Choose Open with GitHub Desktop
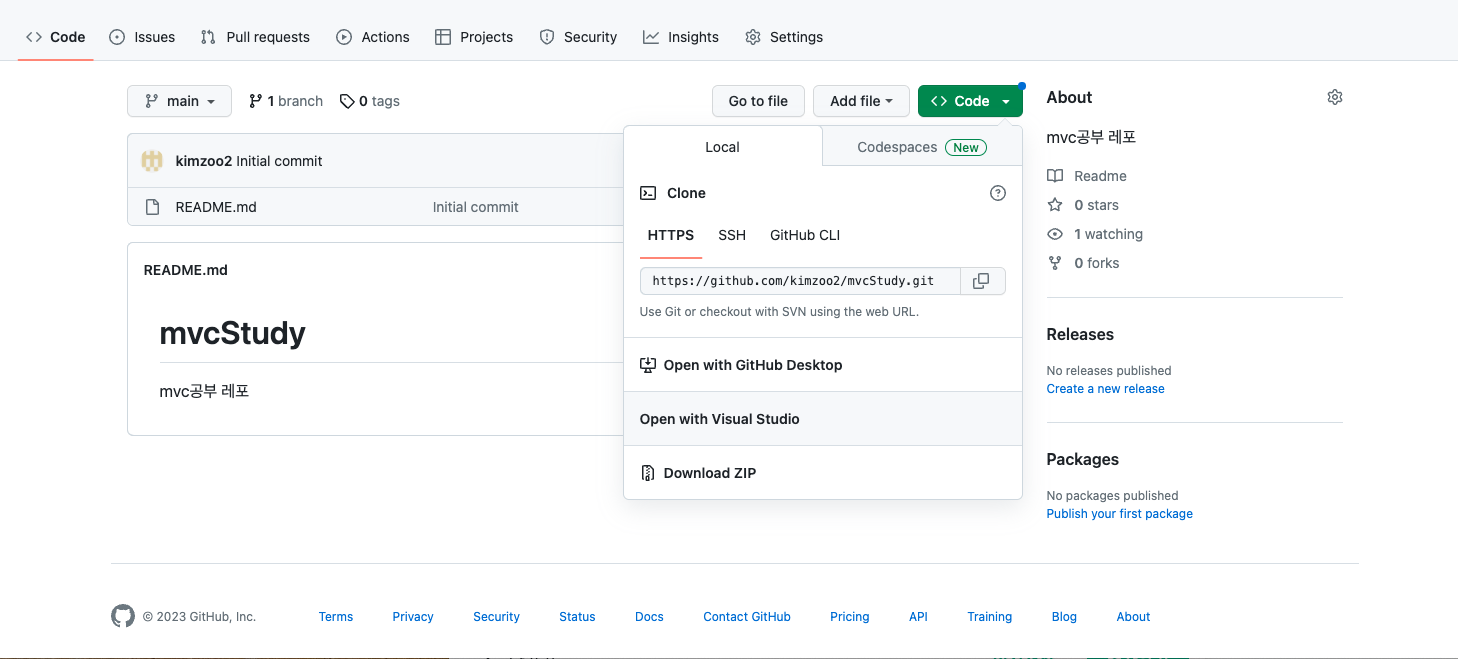Viewport: 1458px width, 659px height. pos(822,365)
